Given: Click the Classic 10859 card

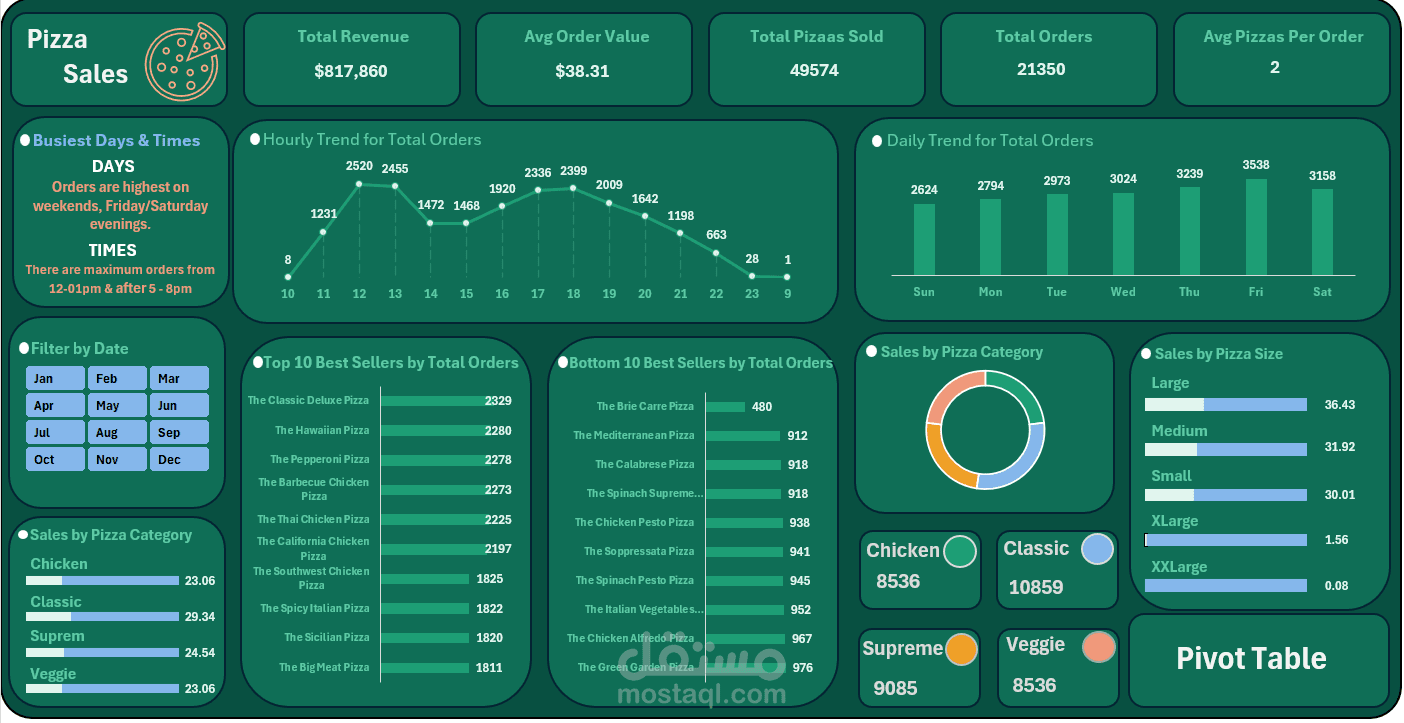Looking at the screenshot, I should [1058, 570].
